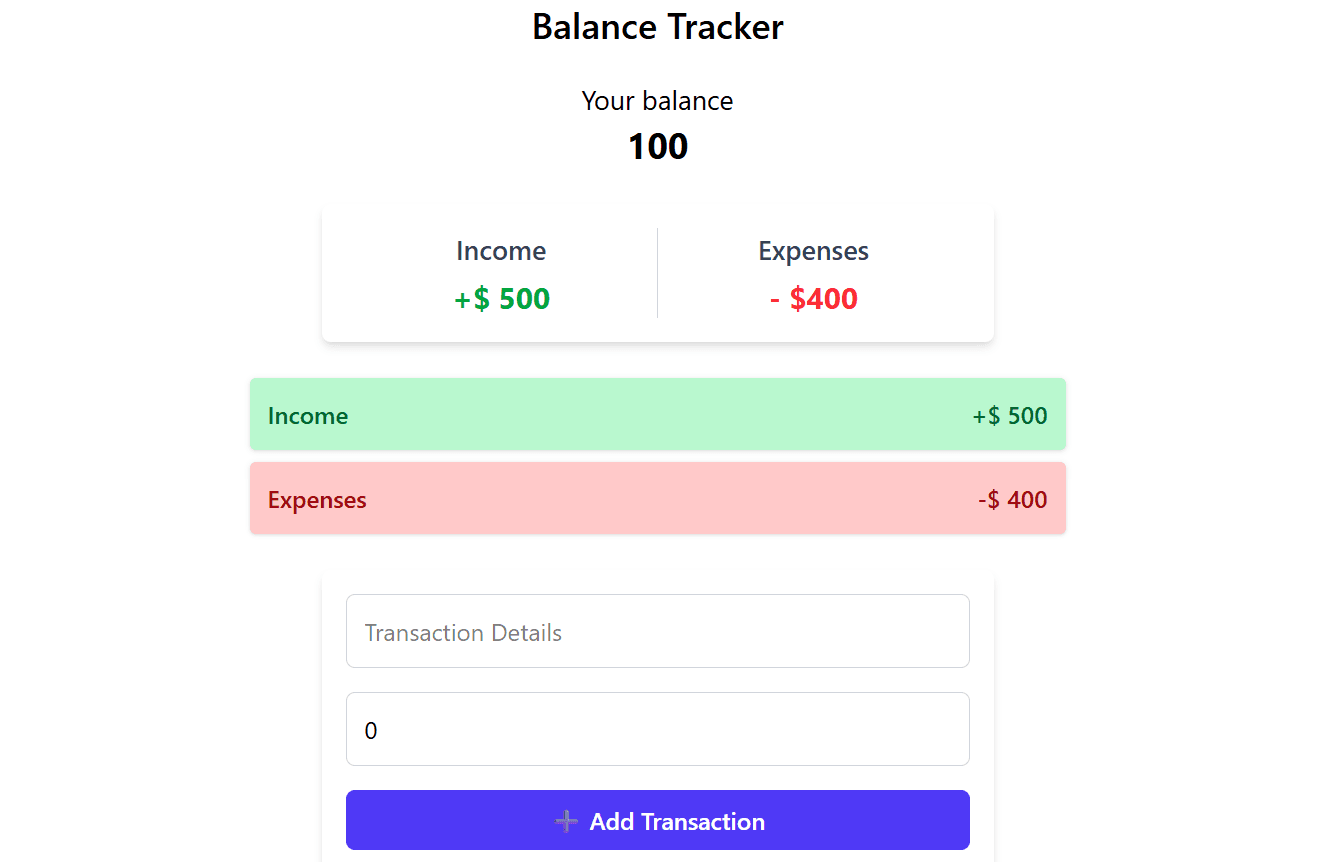Viewport: 1323px width, 862px height.
Task: Click the Expenses word in the red row
Action: click(x=317, y=499)
